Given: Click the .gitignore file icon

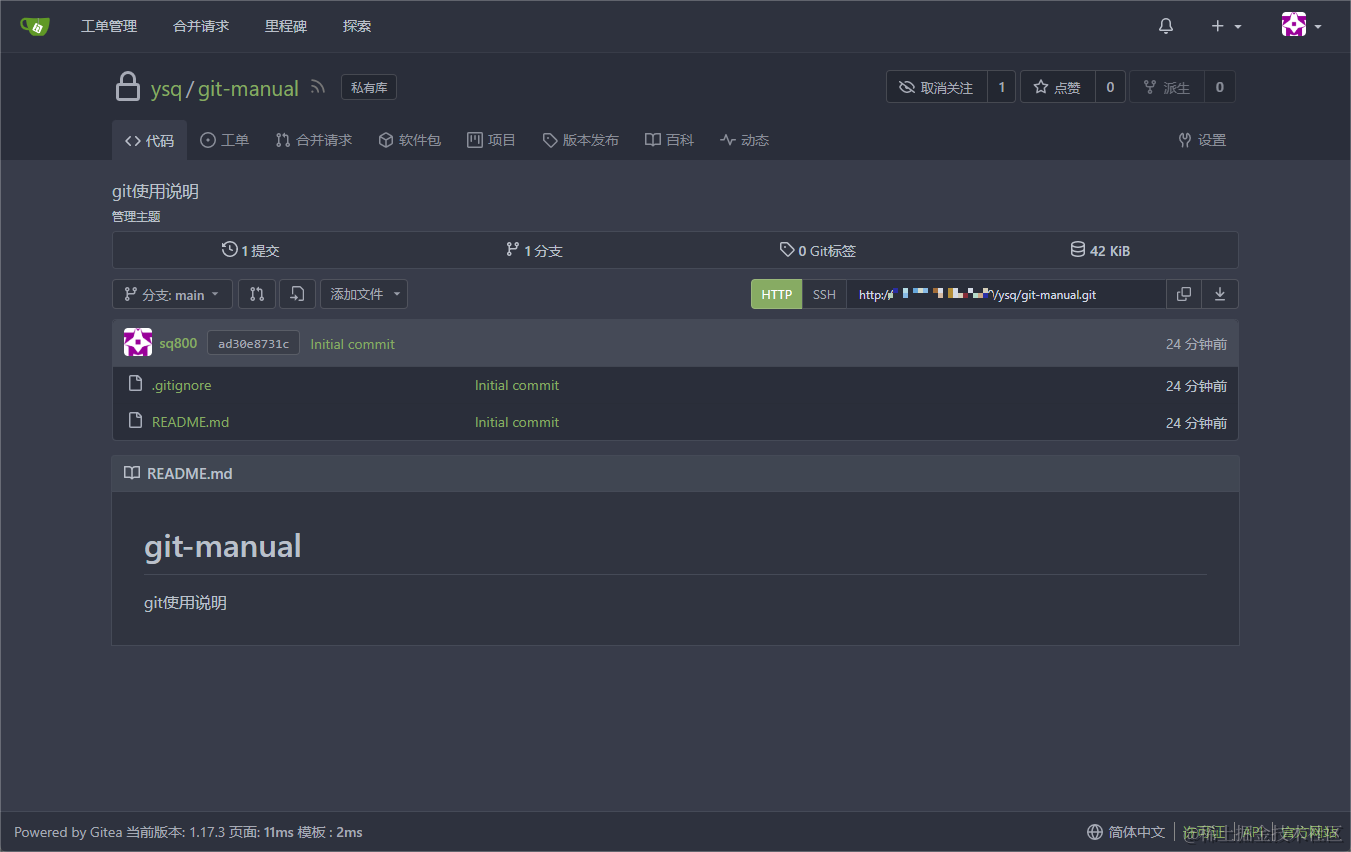Looking at the screenshot, I should [136, 384].
